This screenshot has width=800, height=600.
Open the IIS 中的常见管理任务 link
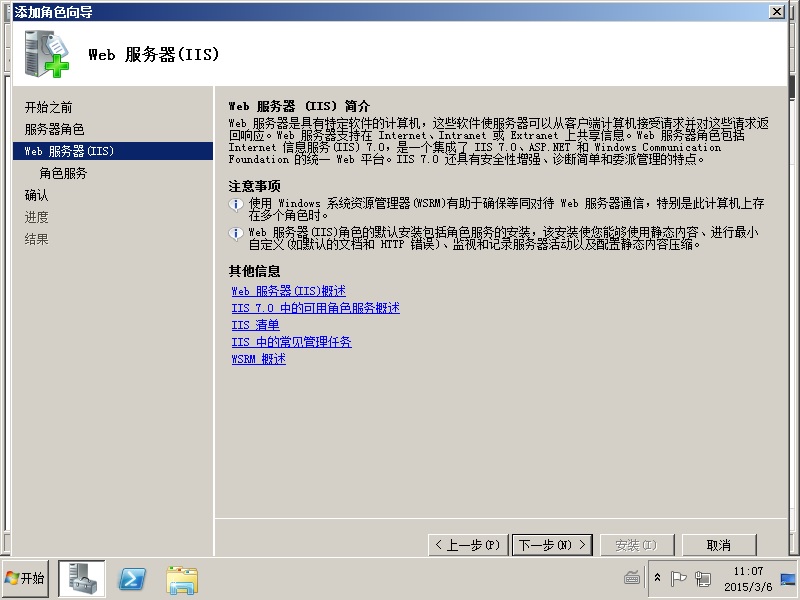(291, 342)
